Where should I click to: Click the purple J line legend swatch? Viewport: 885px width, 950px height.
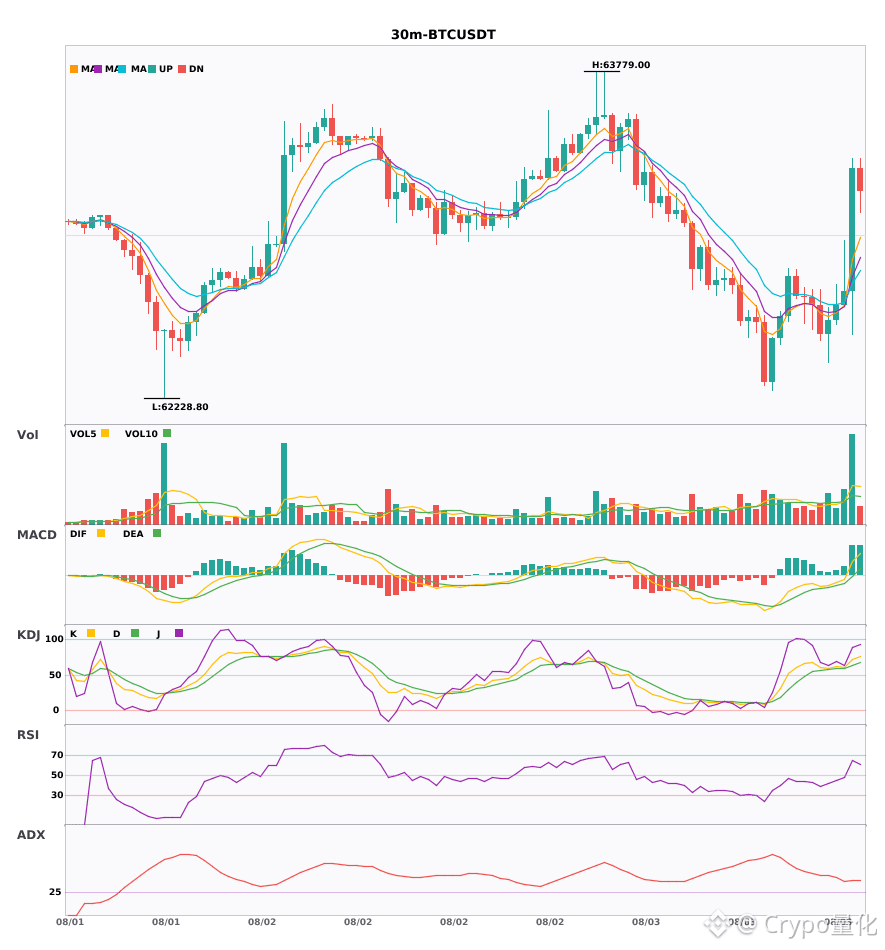point(179,633)
